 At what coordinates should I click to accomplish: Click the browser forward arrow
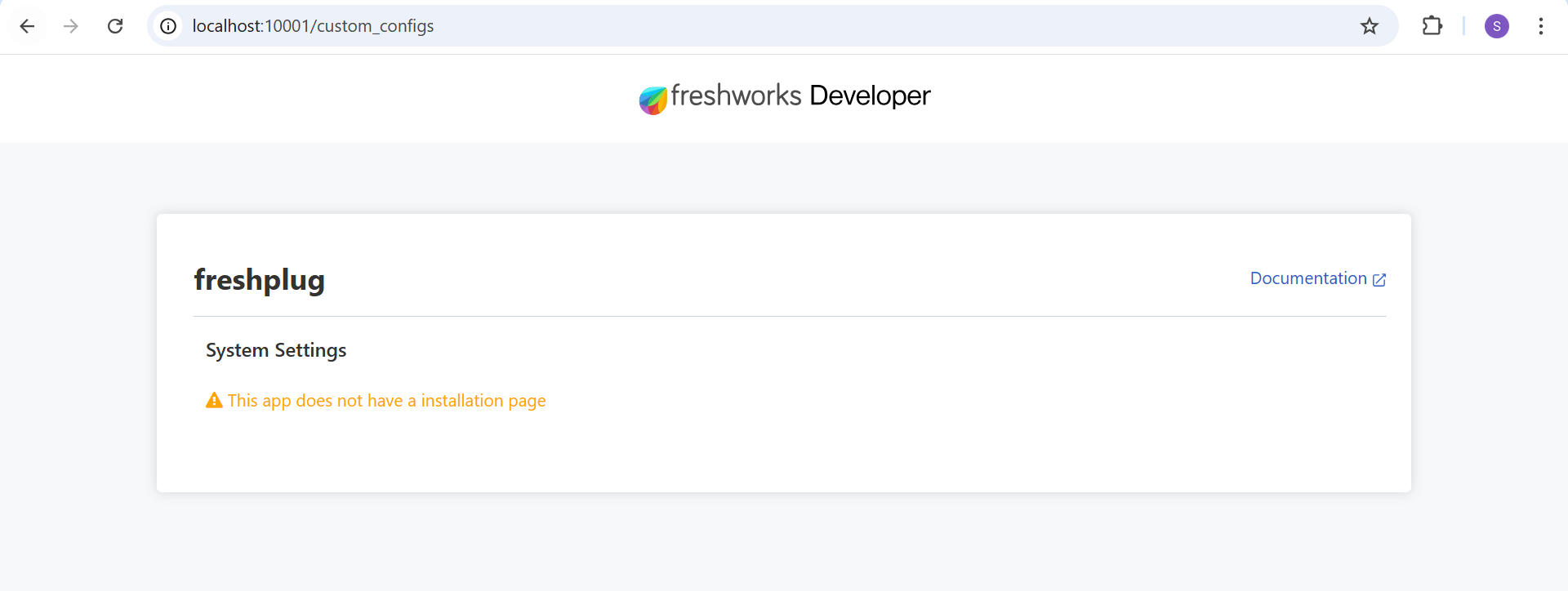71,26
